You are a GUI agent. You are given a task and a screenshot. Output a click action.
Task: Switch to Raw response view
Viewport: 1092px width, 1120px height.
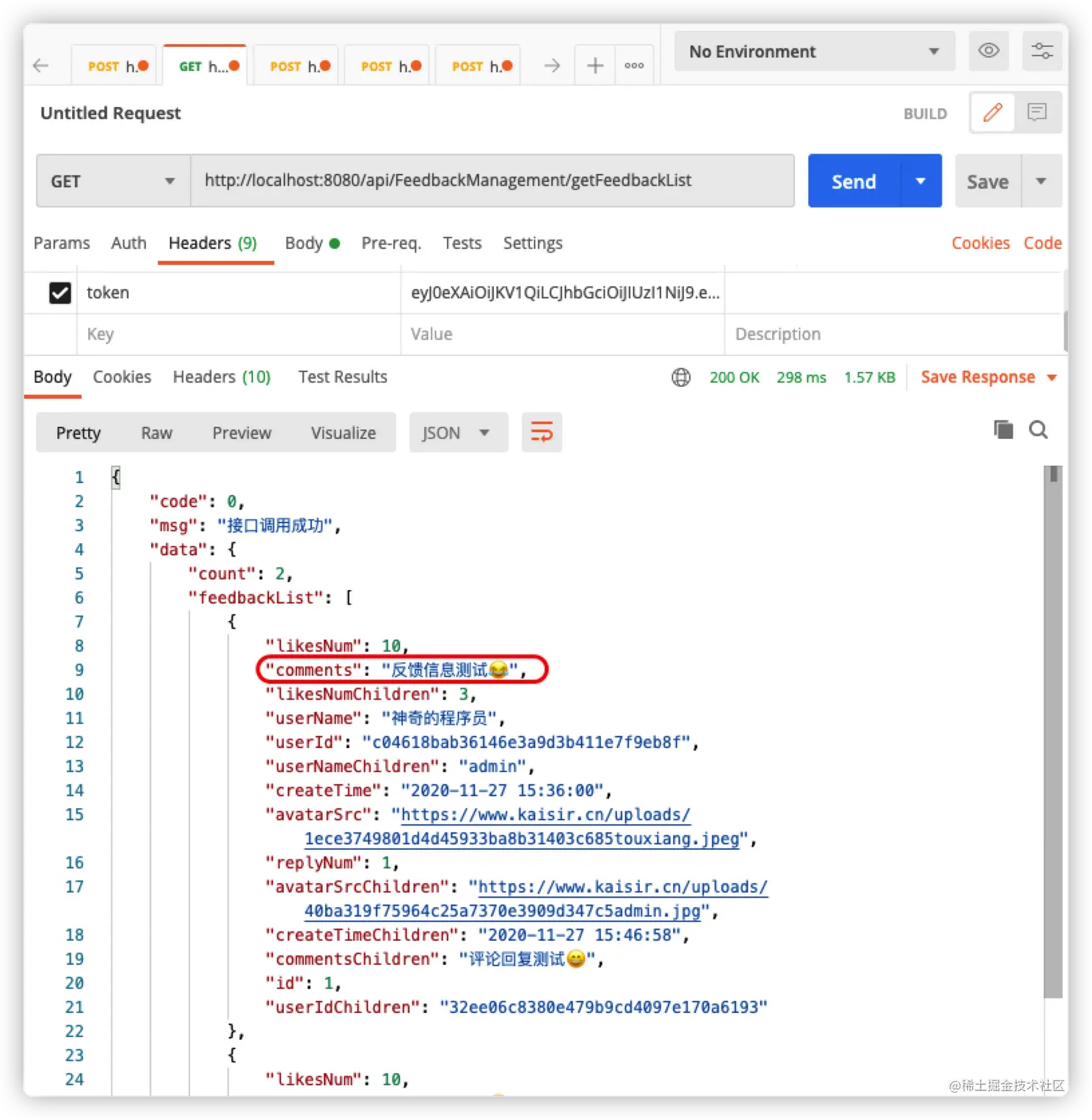(157, 433)
